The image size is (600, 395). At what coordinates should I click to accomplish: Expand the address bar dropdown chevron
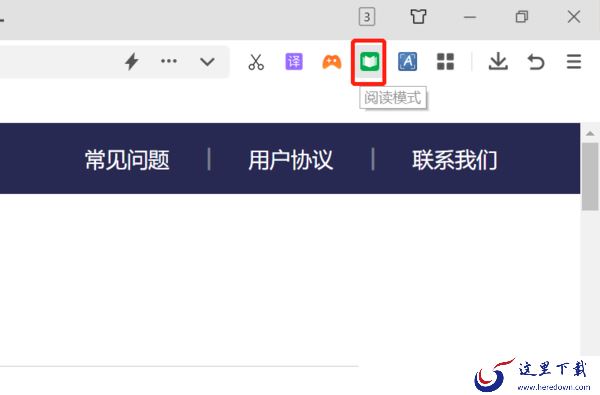point(207,62)
